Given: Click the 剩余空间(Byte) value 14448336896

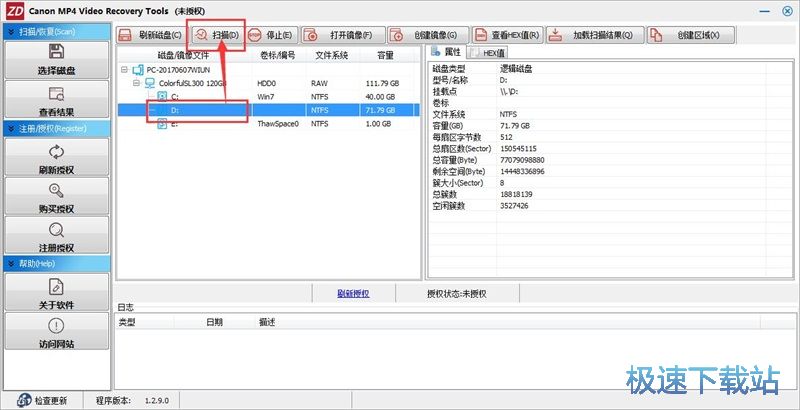Looking at the screenshot, I should (x=522, y=171).
